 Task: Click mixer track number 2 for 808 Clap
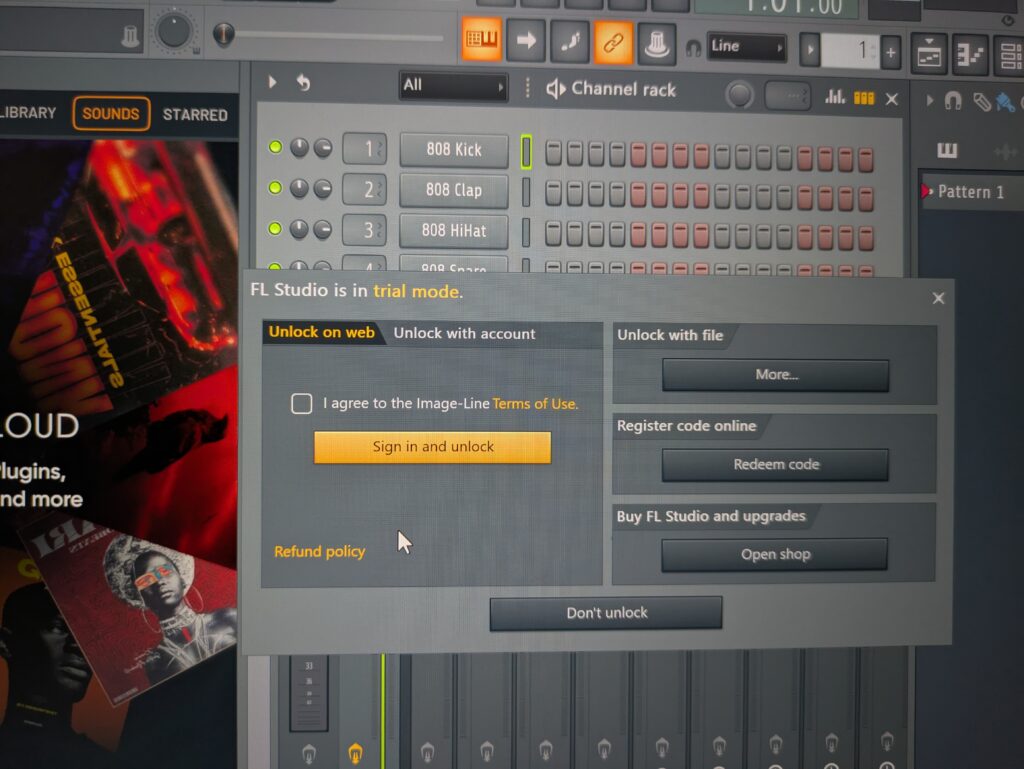pyautogui.click(x=364, y=190)
